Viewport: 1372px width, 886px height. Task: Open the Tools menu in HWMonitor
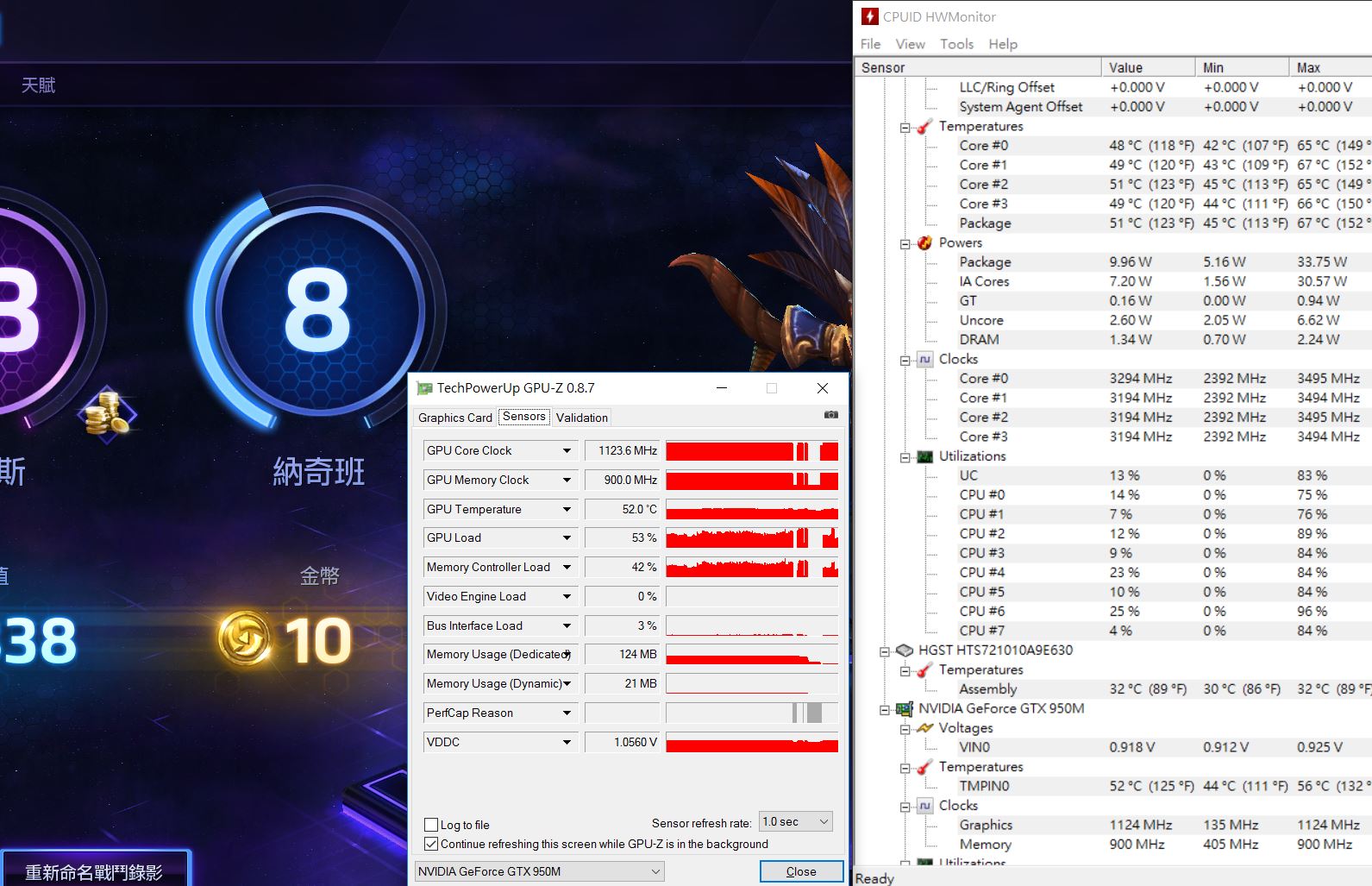tap(956, 44)
